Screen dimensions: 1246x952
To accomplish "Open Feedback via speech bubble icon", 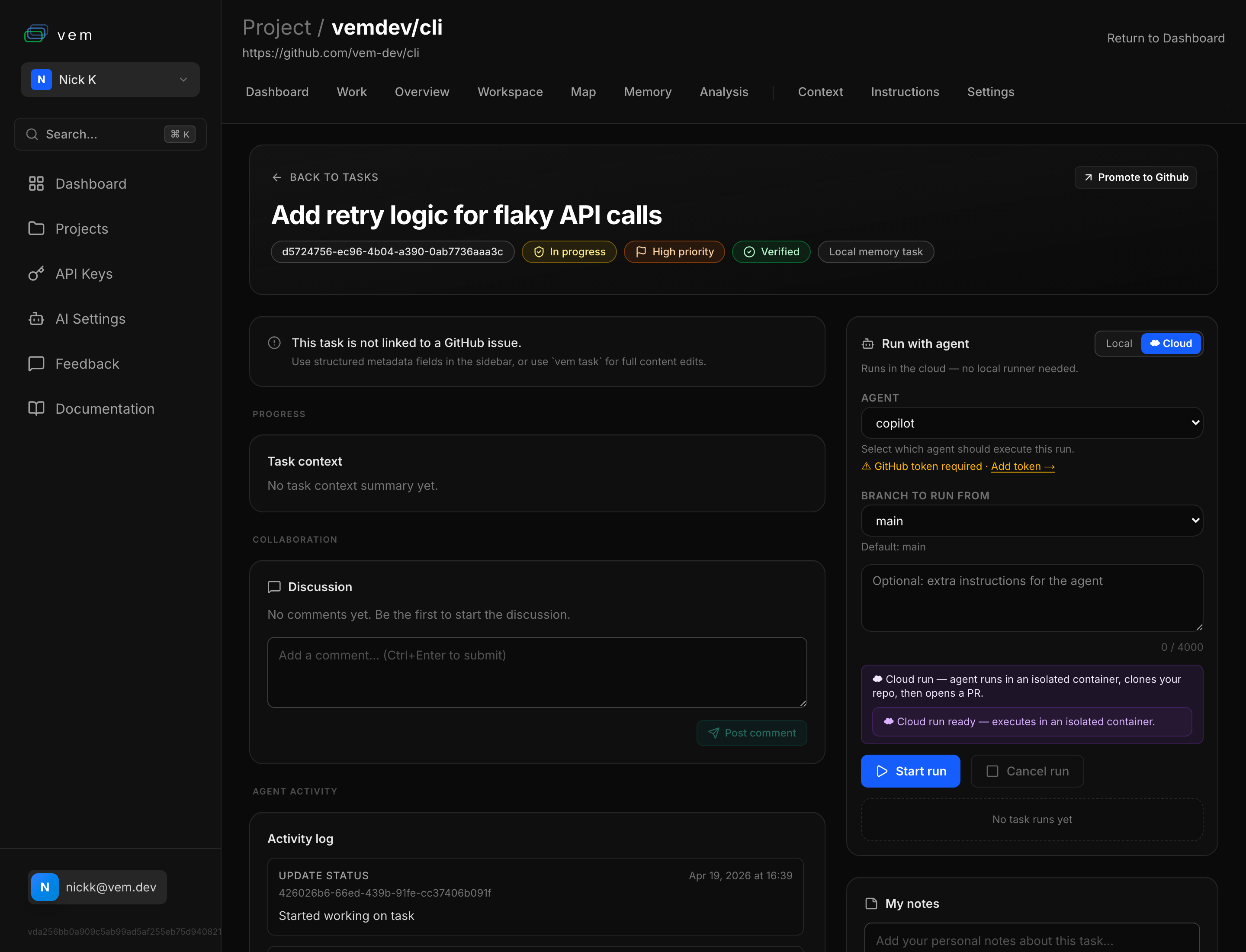I will tap(36, 364).
